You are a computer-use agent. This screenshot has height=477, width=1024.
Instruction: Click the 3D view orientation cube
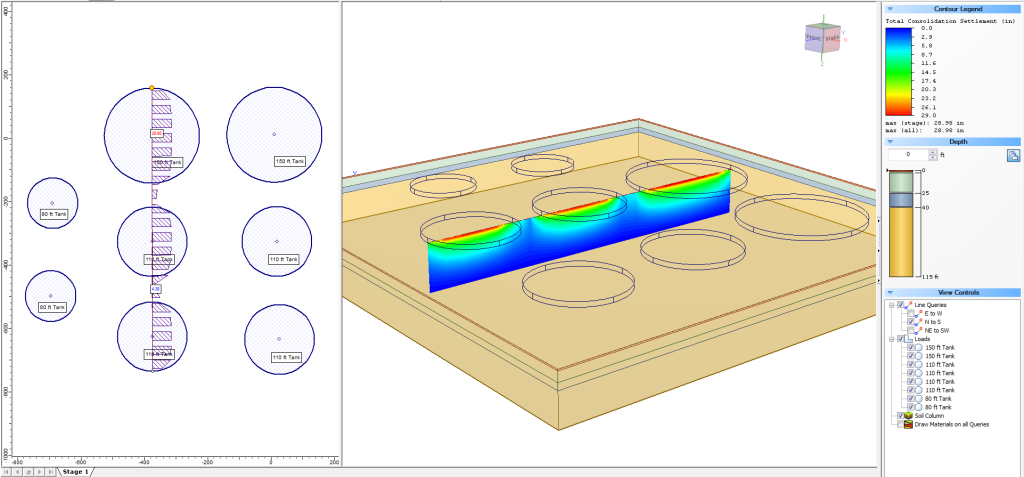click(823, 38)
